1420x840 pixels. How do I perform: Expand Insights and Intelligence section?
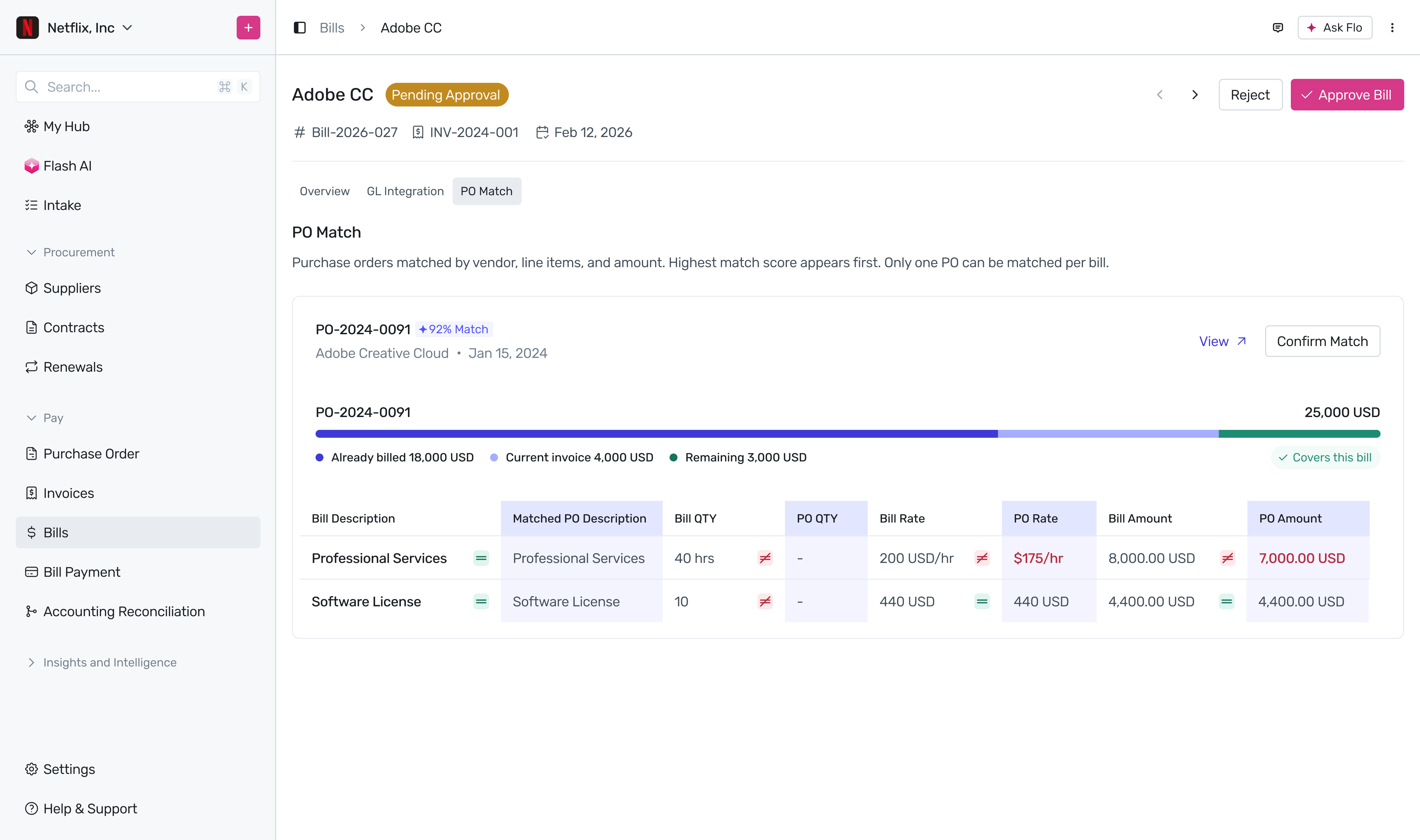(x=101, y=663)
